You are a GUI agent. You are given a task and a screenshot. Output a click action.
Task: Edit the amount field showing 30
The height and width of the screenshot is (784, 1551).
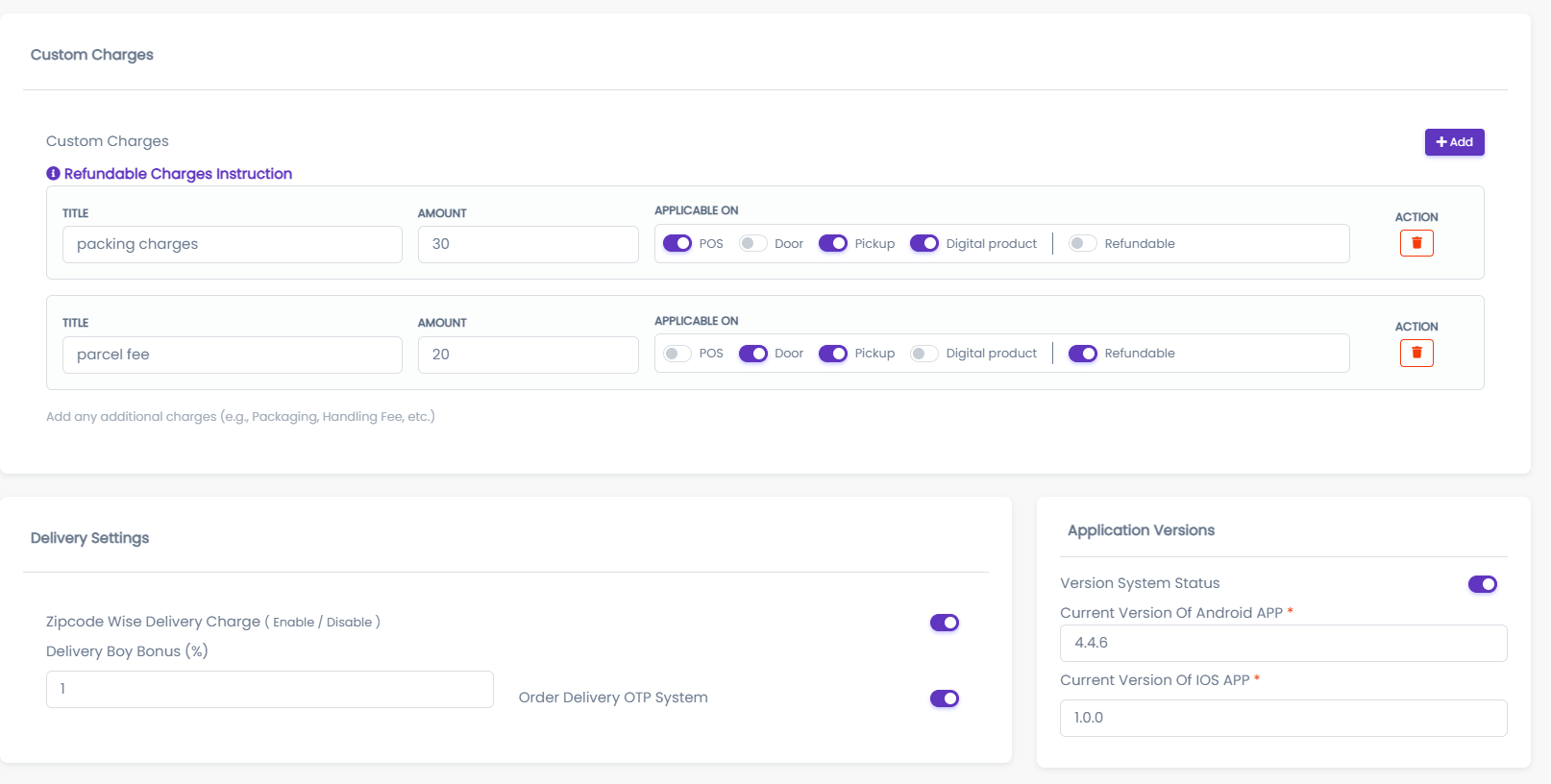point(529,244)
